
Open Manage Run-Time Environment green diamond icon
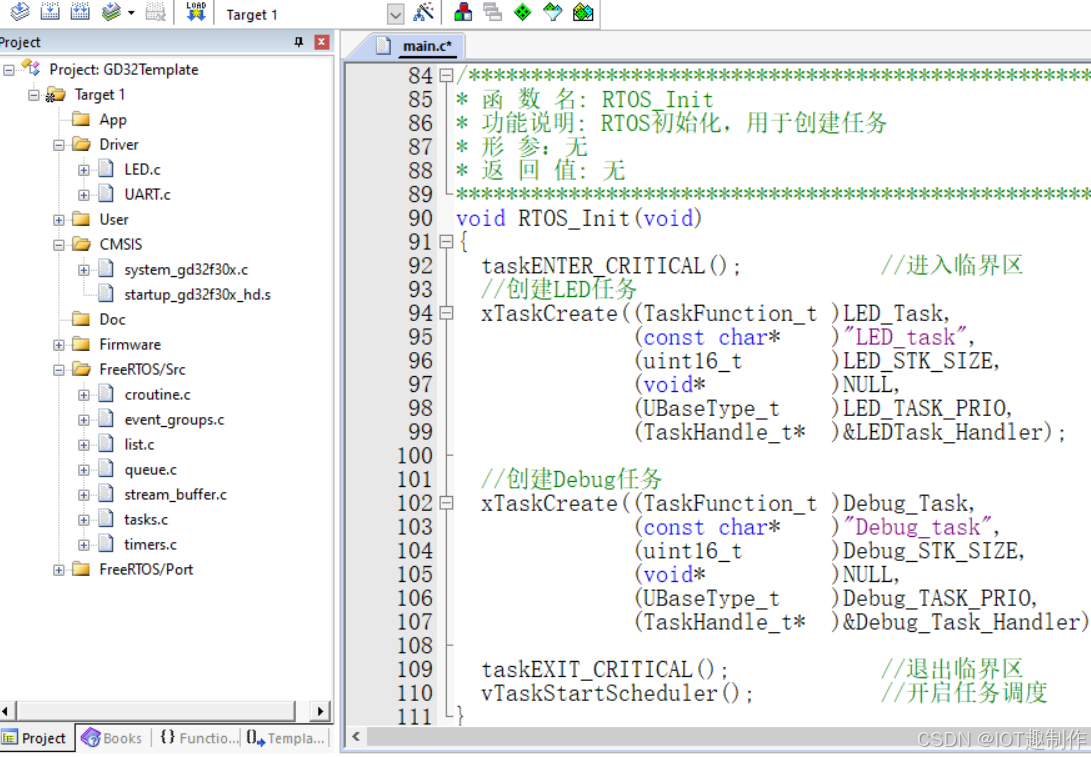[x=523, y=12]
